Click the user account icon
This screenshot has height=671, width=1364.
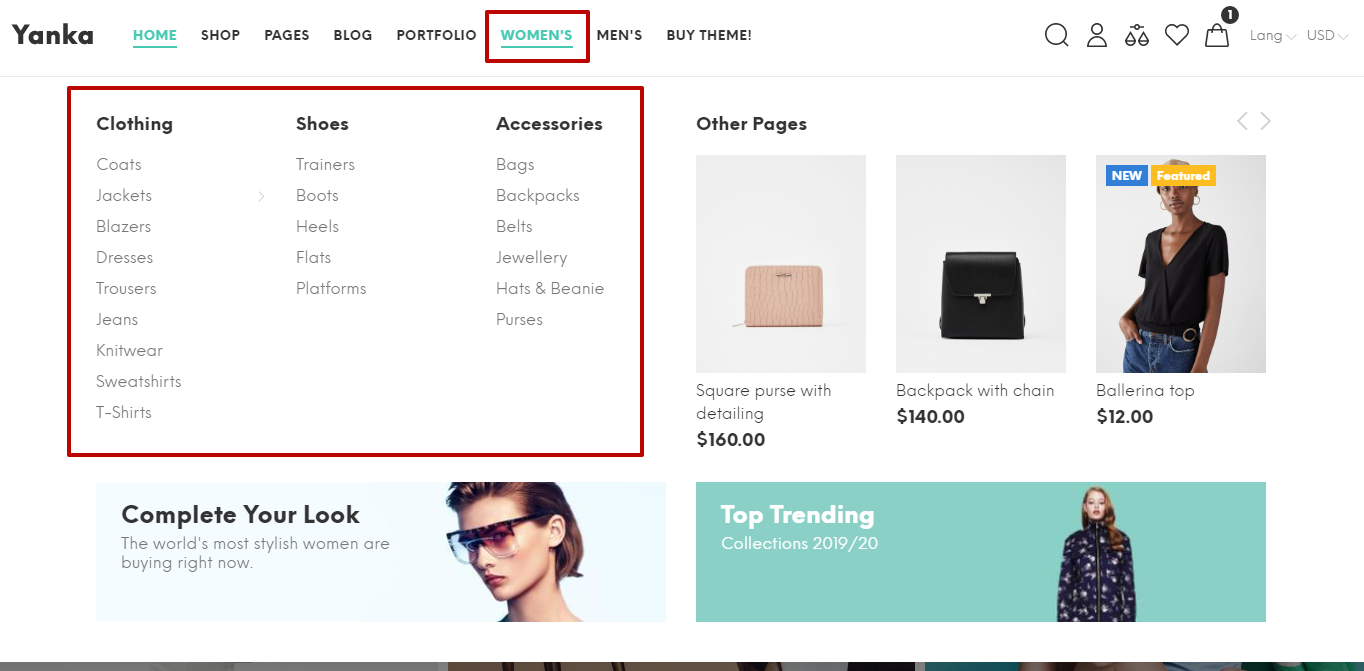[1096, 35]
